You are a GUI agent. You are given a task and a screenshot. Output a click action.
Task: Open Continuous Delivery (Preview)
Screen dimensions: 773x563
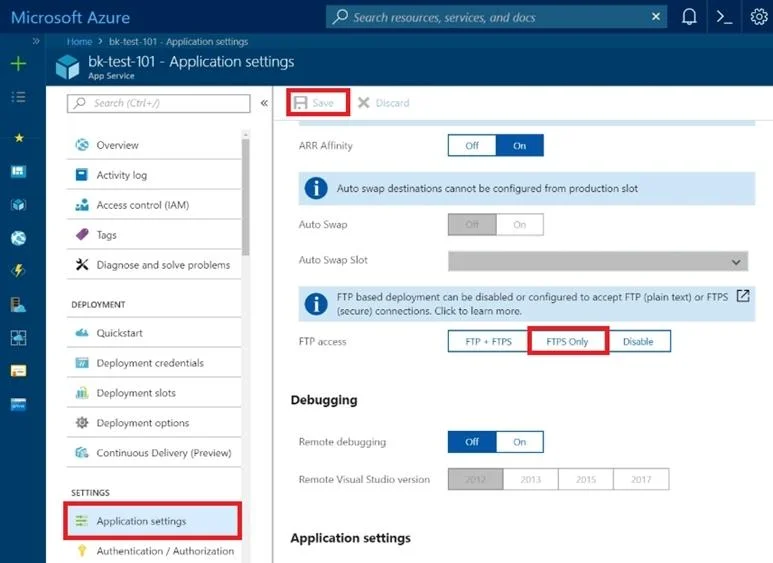coord(154,453)
